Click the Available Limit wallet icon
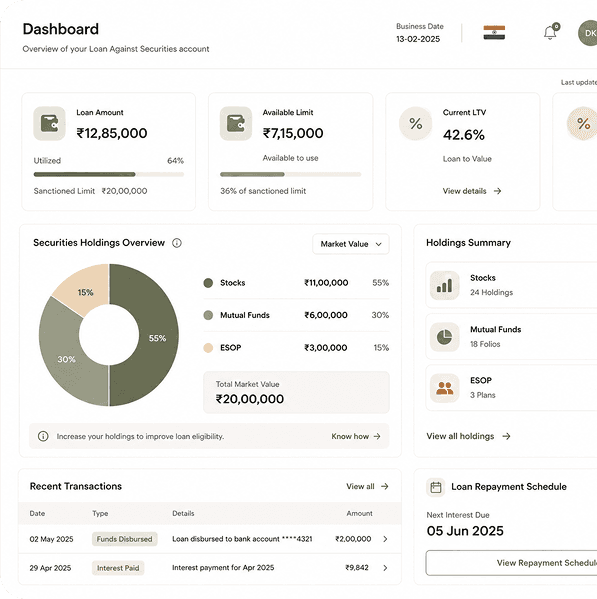This screenshot has width=597, height=599. pyautogui.click(x=236, y=123)
